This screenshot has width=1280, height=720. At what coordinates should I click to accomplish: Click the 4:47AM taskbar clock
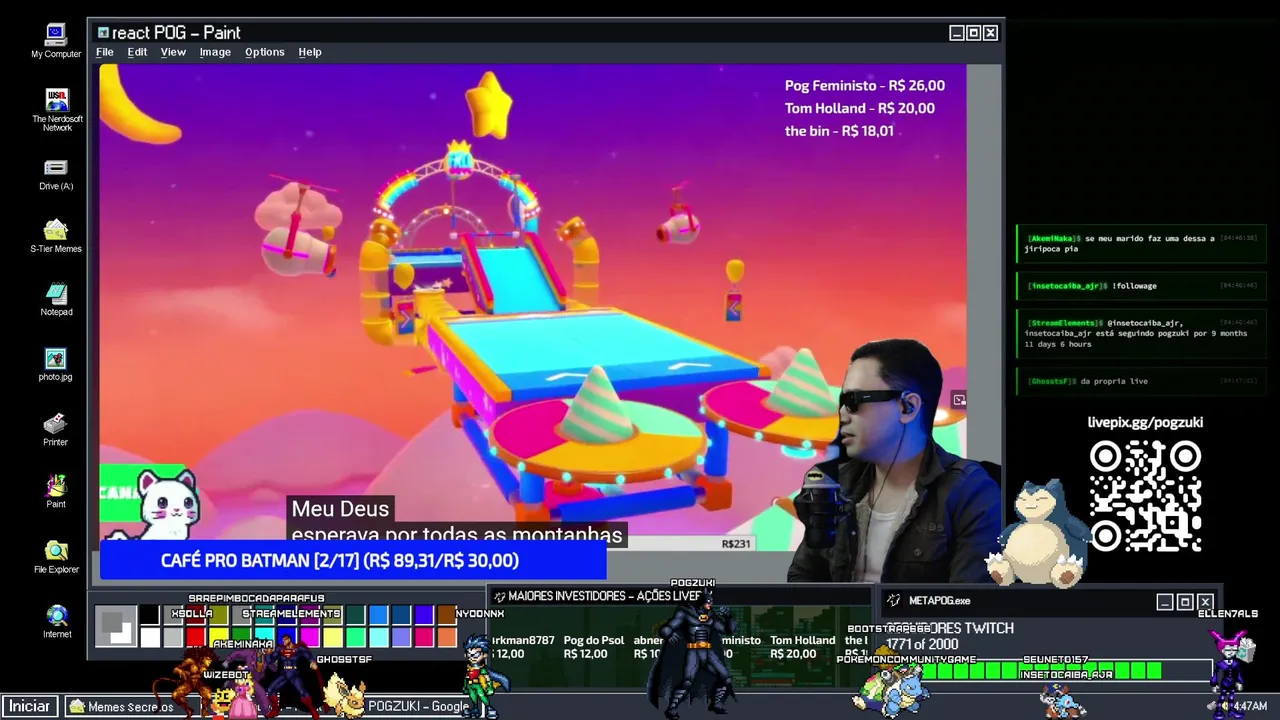[1249, 706]
